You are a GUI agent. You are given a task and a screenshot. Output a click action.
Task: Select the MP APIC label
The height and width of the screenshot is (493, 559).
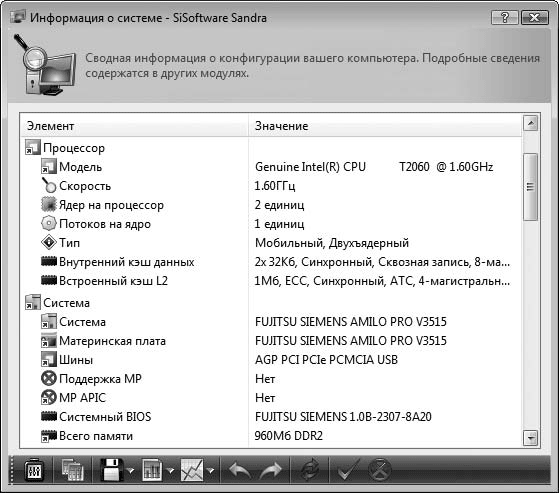(x=82, y=397)
